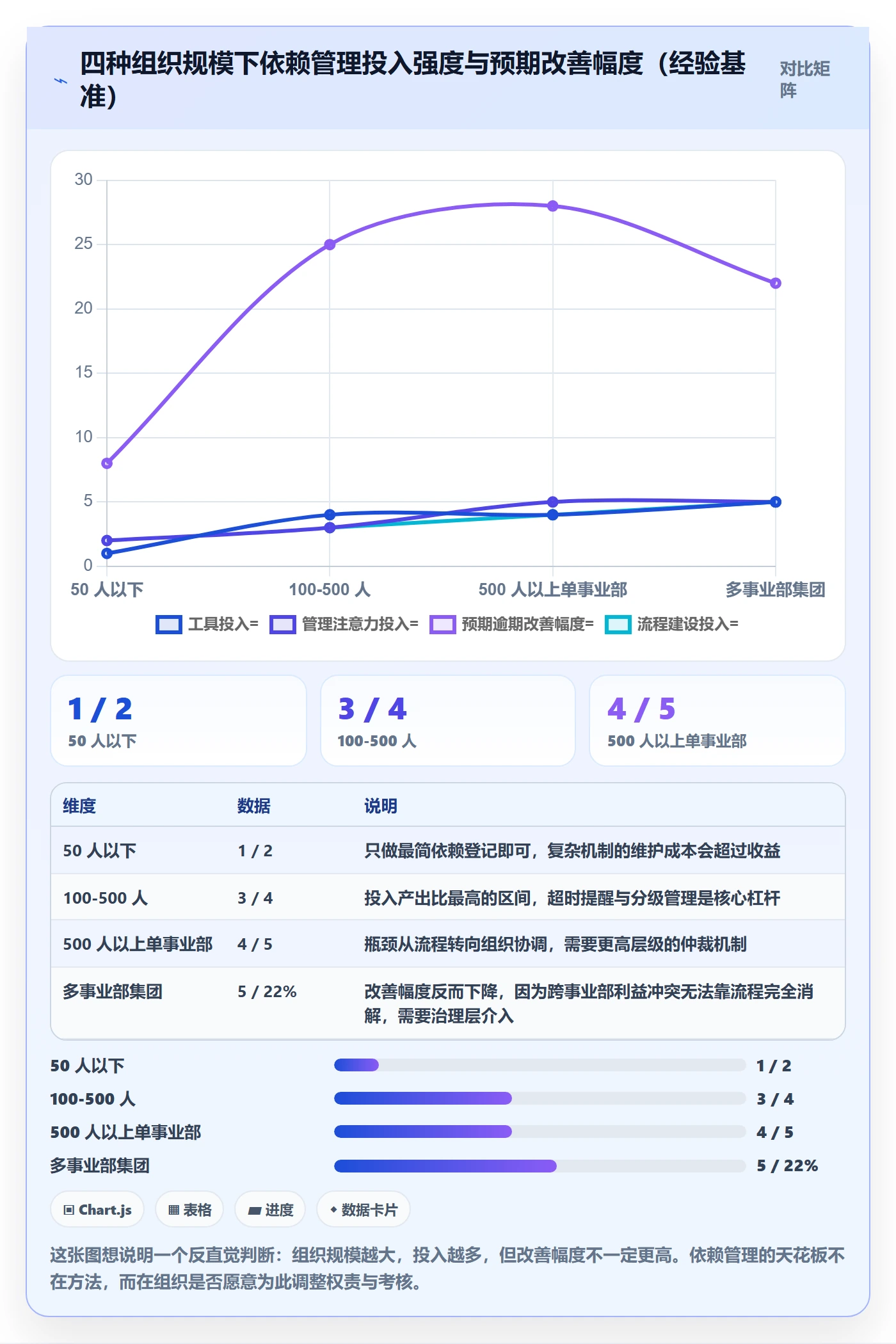Click the description starting 瓶颈从流程转向组织协调
Screen dimensions: 896x1344
[x=556, y=944]
